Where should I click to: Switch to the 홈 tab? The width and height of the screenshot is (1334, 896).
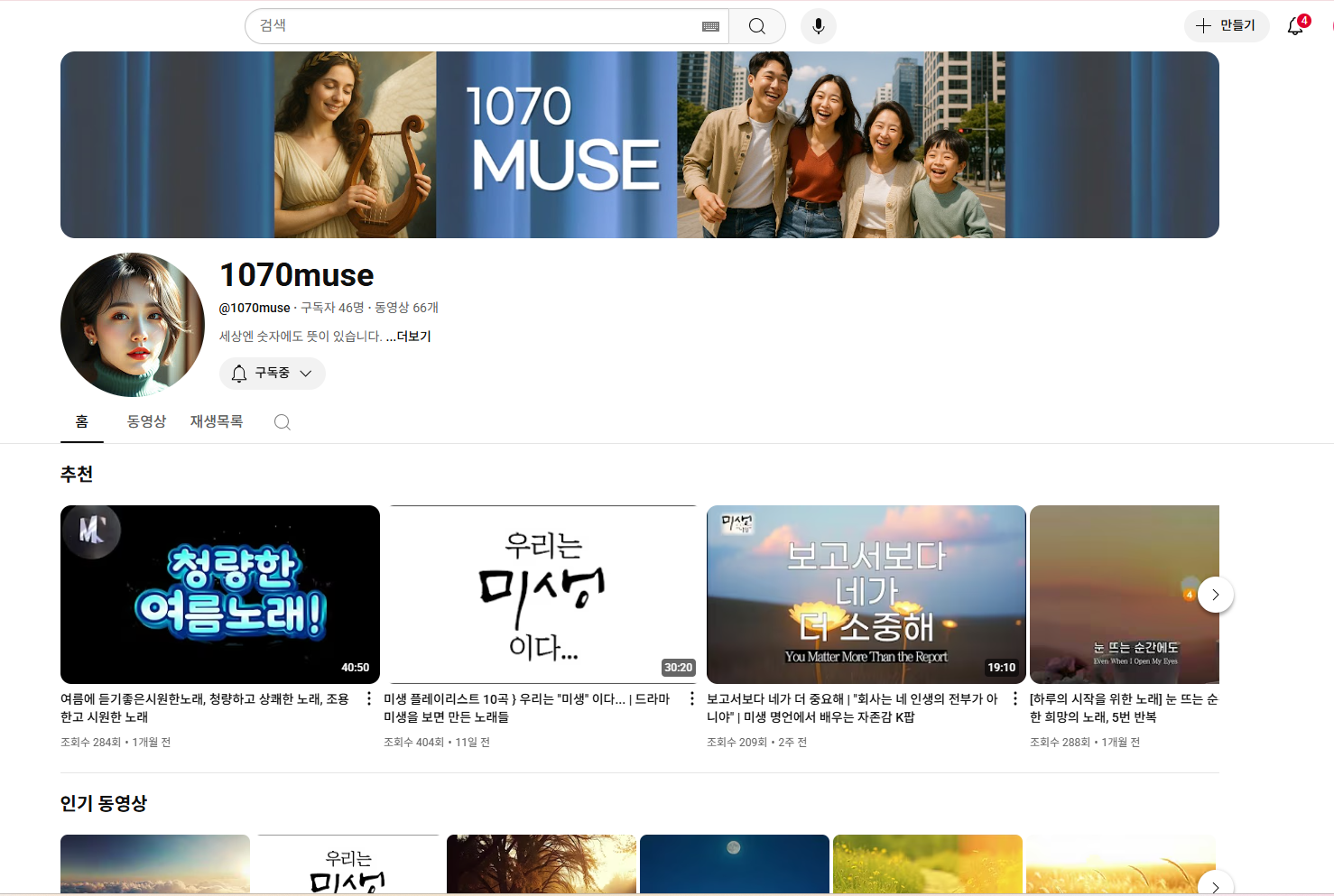[82, 421]
